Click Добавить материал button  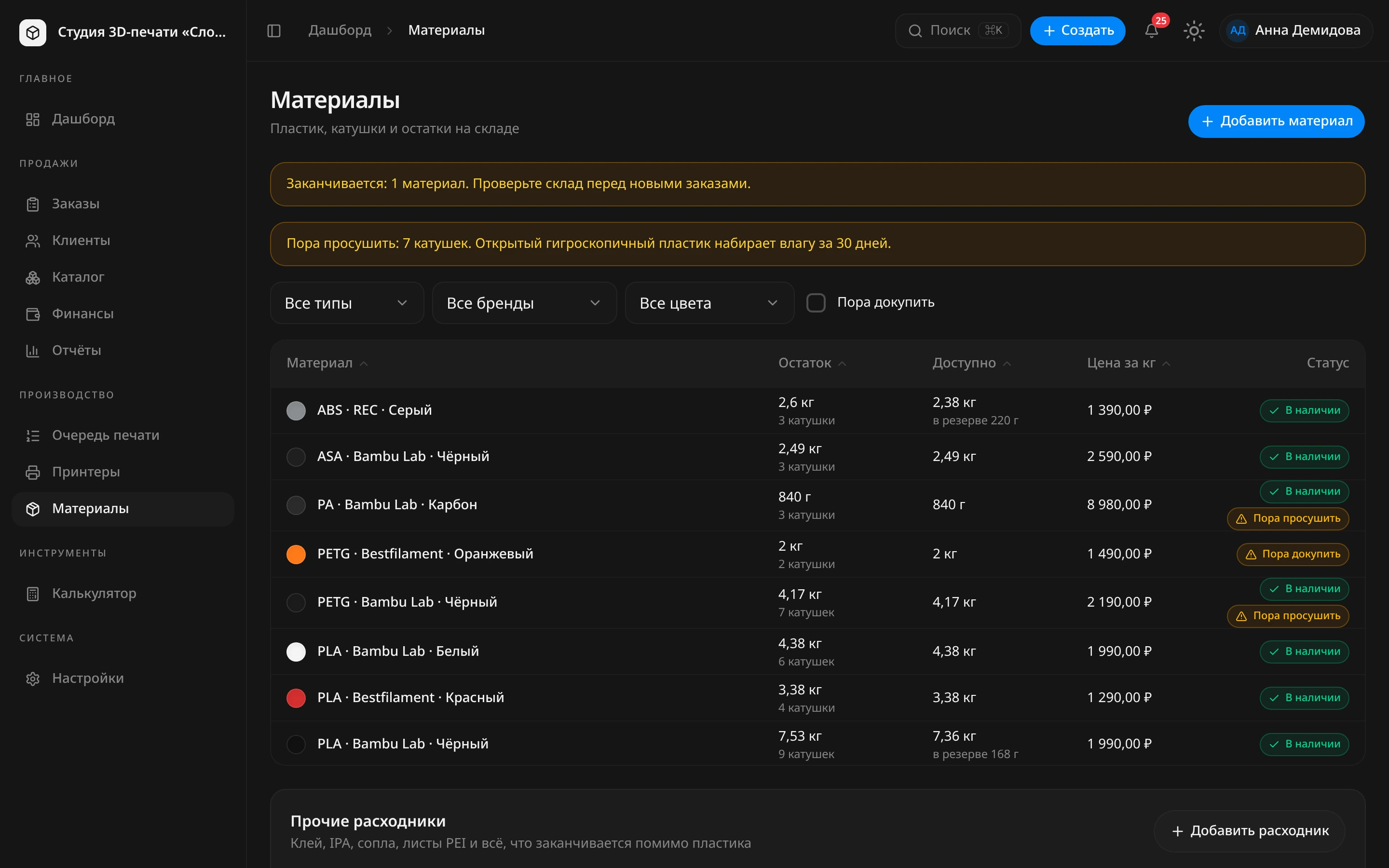pyautogui.click(x=1276, y=121)
